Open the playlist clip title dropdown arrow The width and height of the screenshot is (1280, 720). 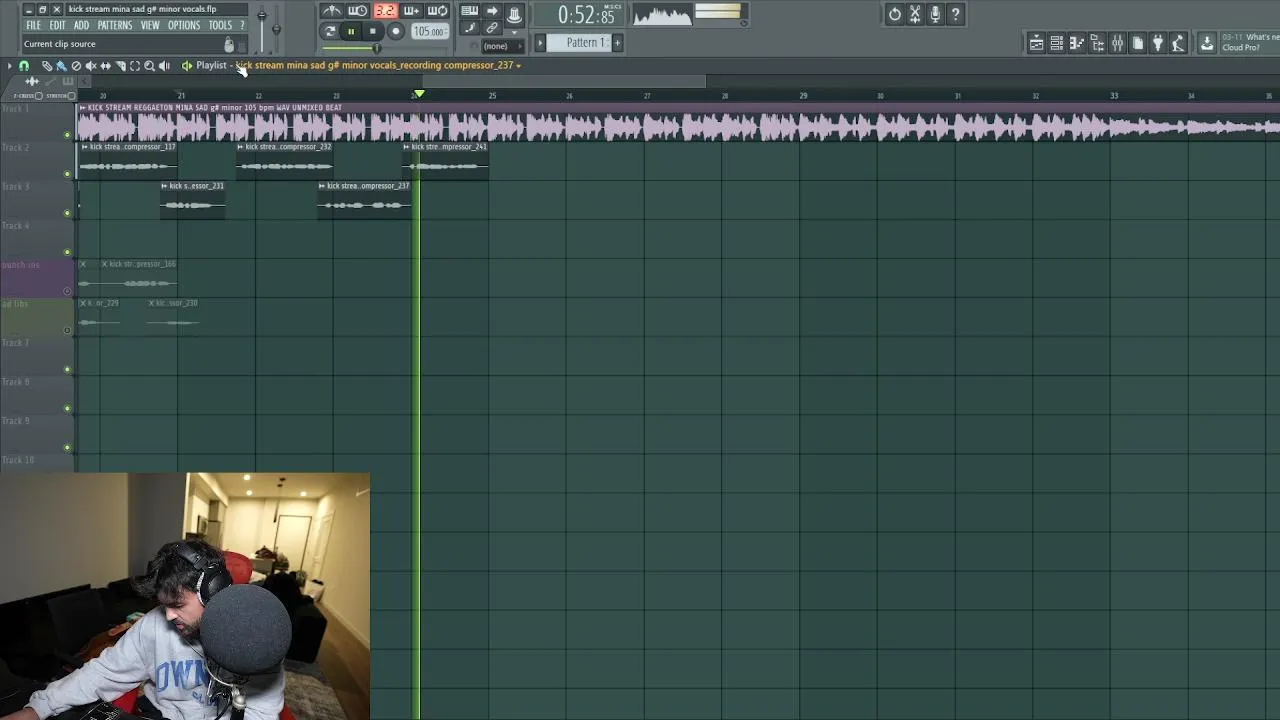(x=518, y=66)
